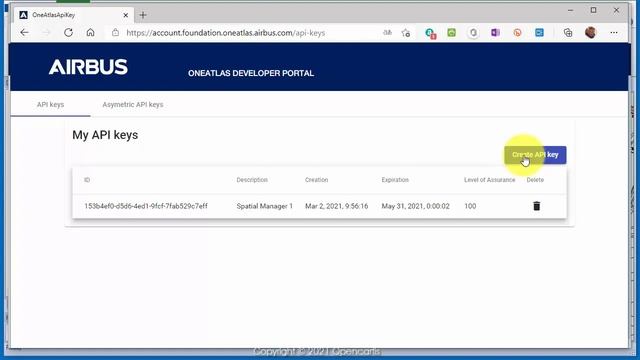Open the orange circular extension icon

point(517,33)
